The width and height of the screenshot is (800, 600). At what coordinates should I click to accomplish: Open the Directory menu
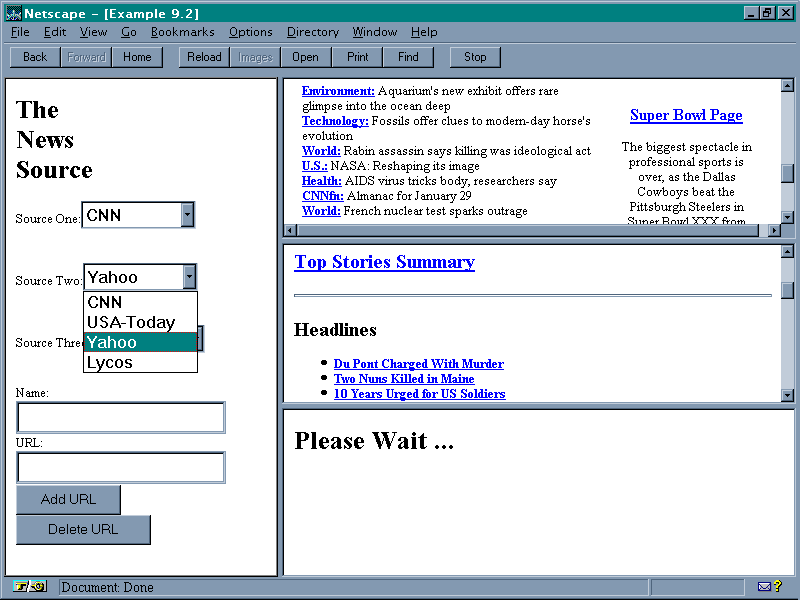tap(312, 32)
